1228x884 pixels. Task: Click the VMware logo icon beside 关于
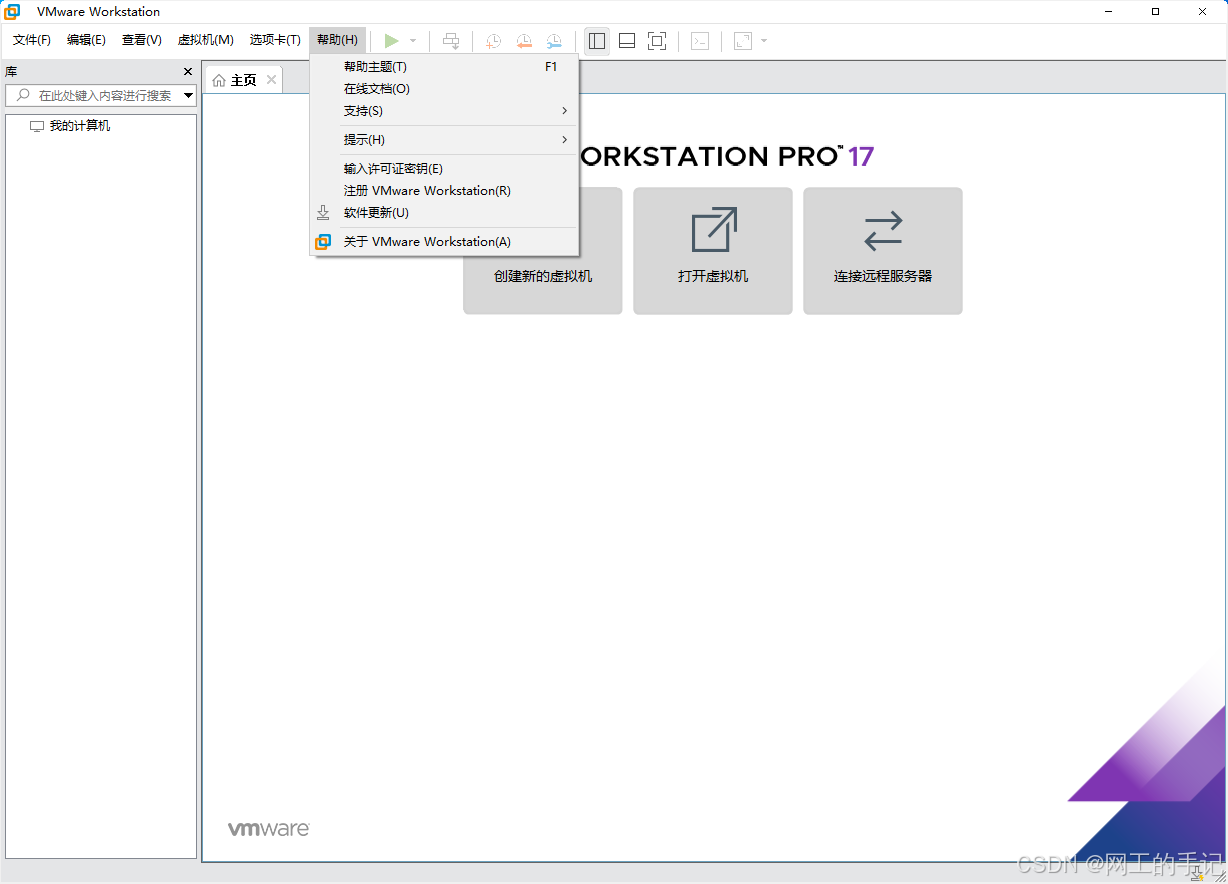(323, 242)
